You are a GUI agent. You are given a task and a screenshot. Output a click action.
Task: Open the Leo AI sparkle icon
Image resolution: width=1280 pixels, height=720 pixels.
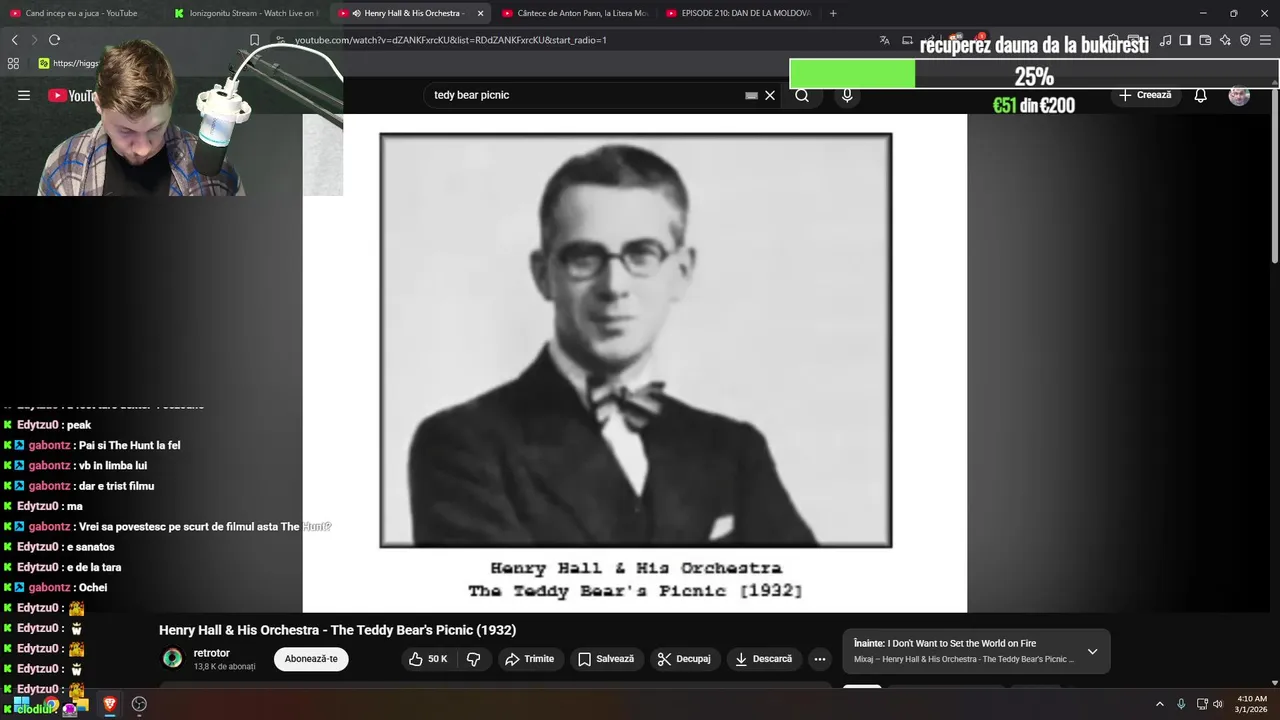coord(1225,40)
